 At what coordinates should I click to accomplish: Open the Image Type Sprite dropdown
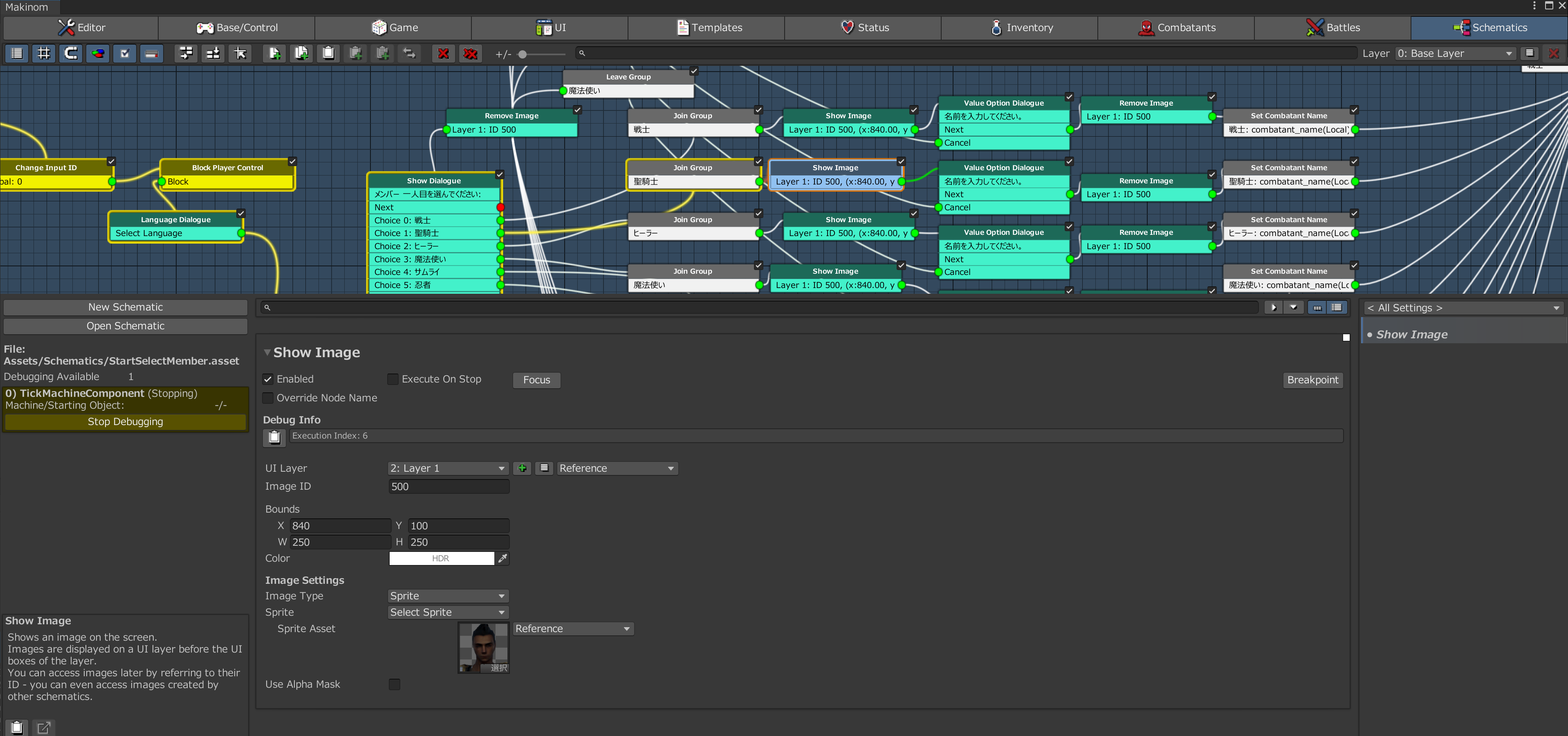(448, 596)
